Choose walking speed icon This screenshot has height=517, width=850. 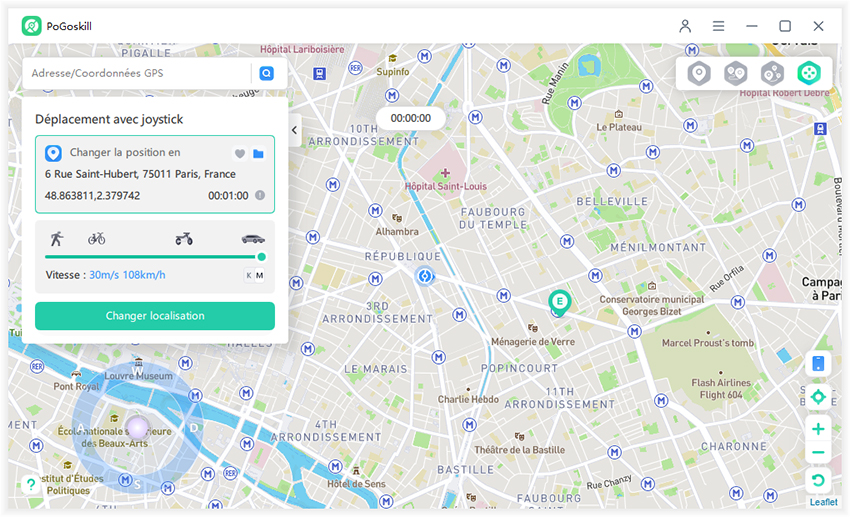click(x=56, y=238)
